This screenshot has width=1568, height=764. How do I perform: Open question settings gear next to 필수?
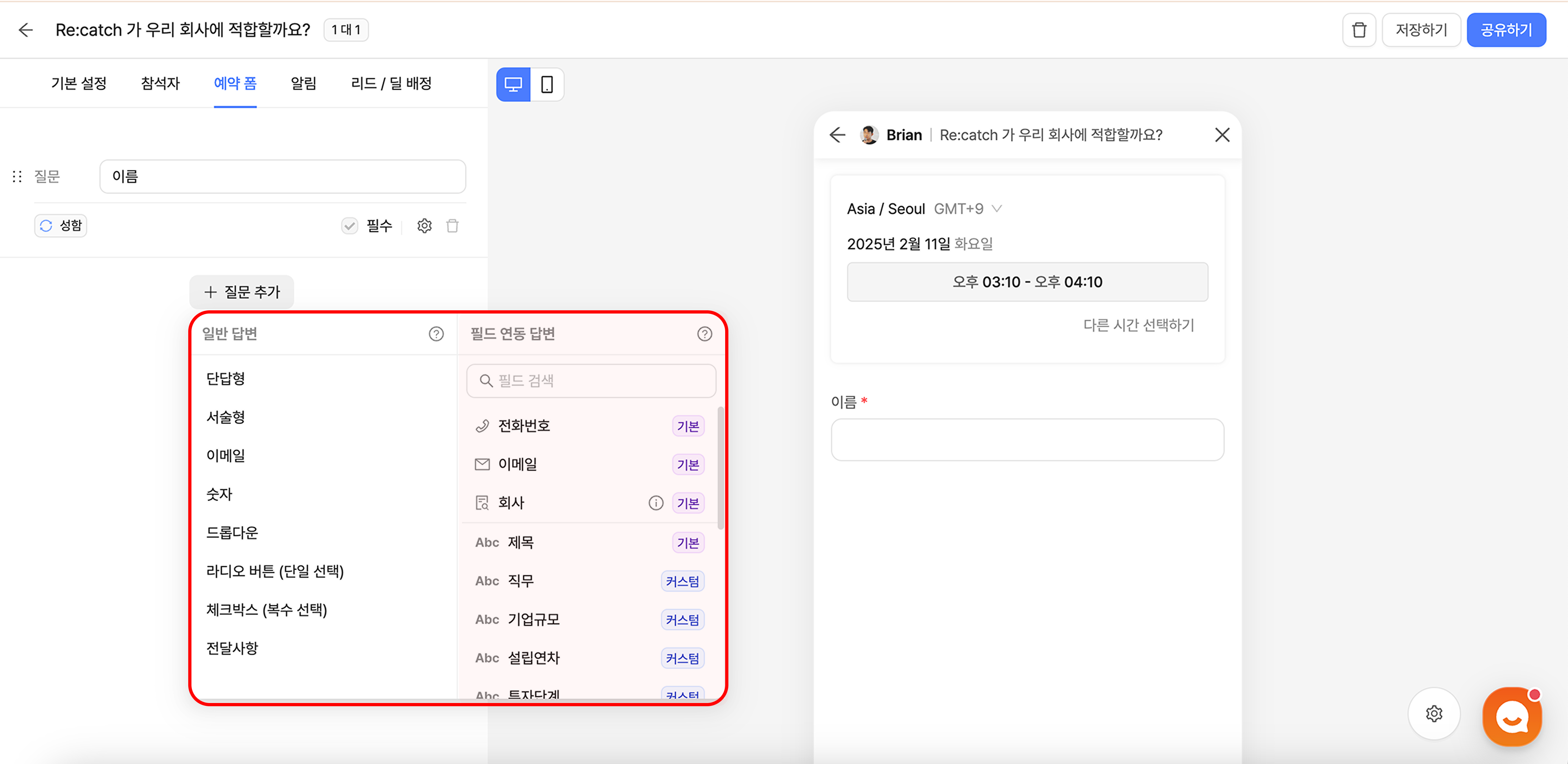pyautogui.click(x=424, y=226)
